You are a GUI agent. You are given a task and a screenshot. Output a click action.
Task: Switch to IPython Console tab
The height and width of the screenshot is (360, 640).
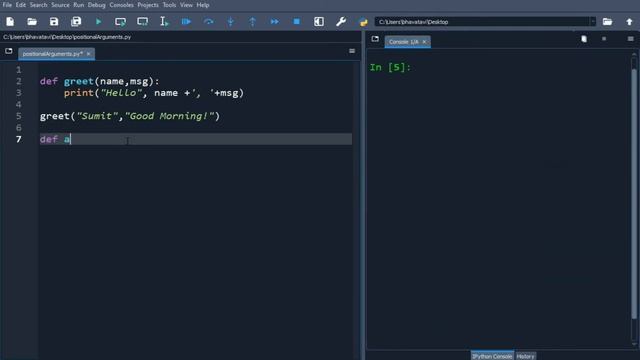click(x=492, y=356)
